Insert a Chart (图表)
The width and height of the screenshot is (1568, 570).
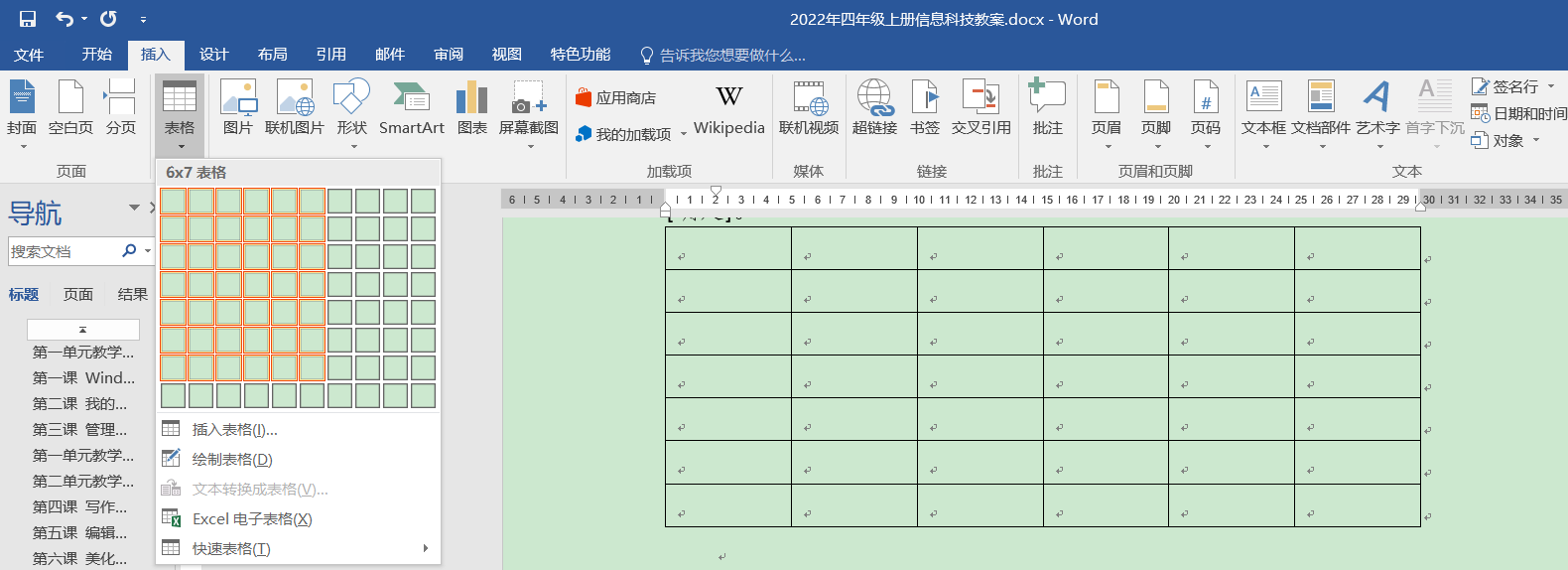(472, 109)
